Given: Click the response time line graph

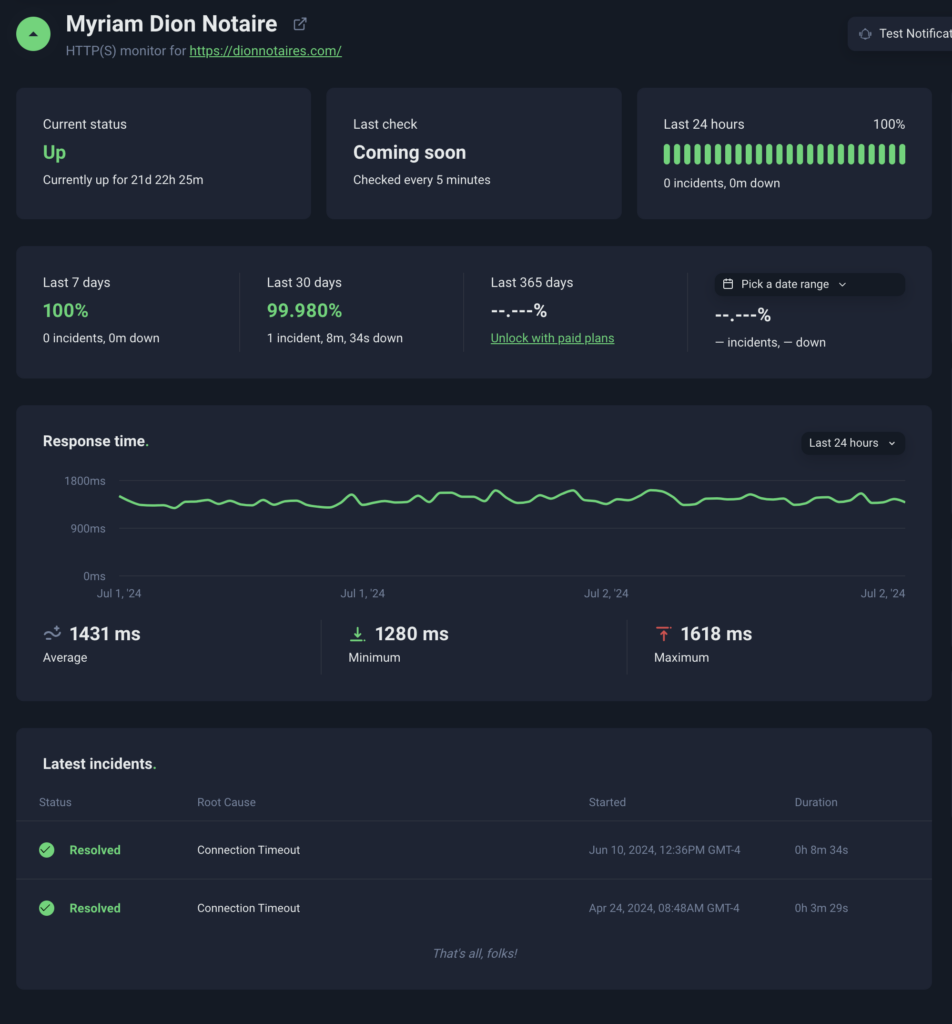Looking at the screenshot, I should [x=512, y=500].
